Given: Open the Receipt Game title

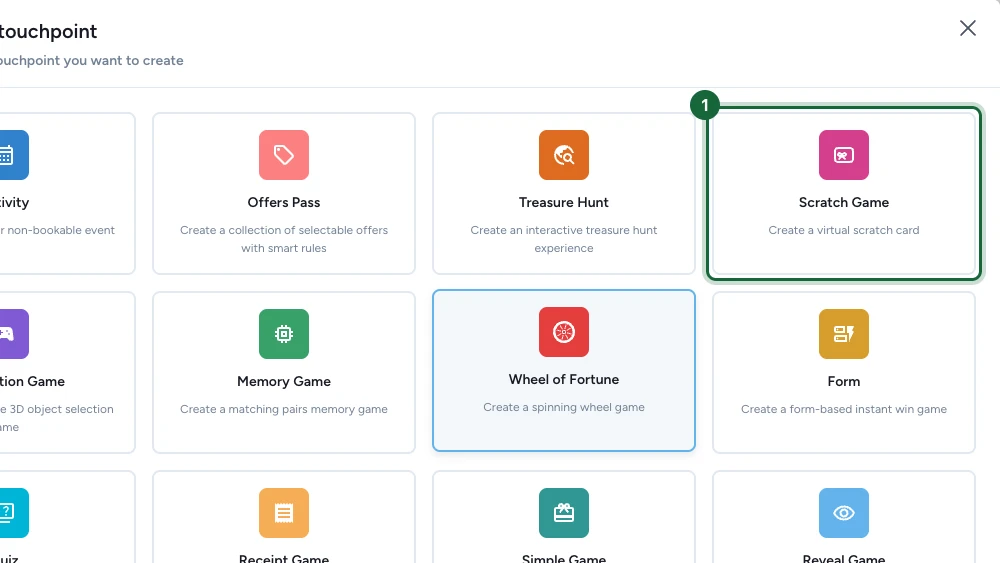Looking at the screenshot, I should pyautogui.click(x=284, y=559).
